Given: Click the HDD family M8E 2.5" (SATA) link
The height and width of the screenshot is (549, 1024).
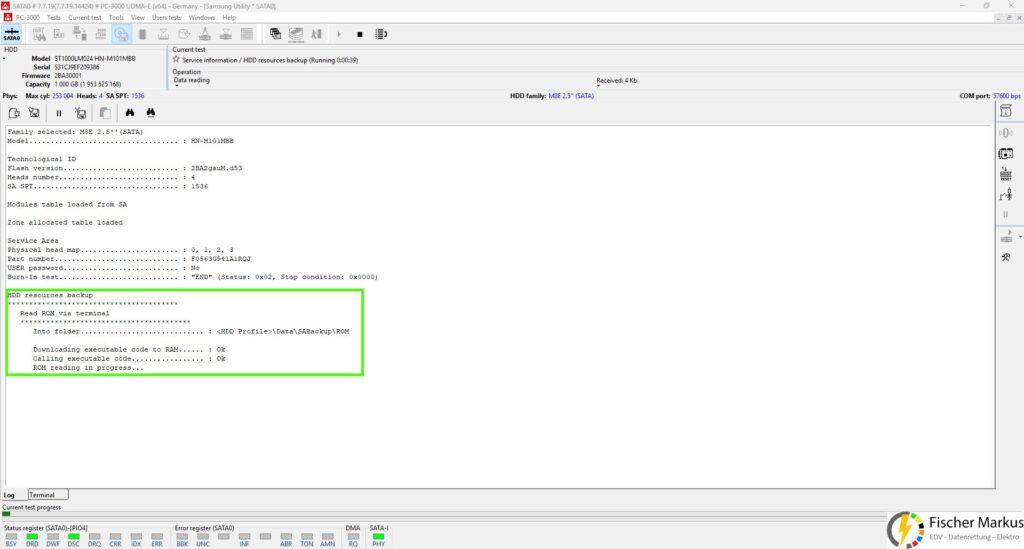Looking at the screenshot, I should point(571,96).
